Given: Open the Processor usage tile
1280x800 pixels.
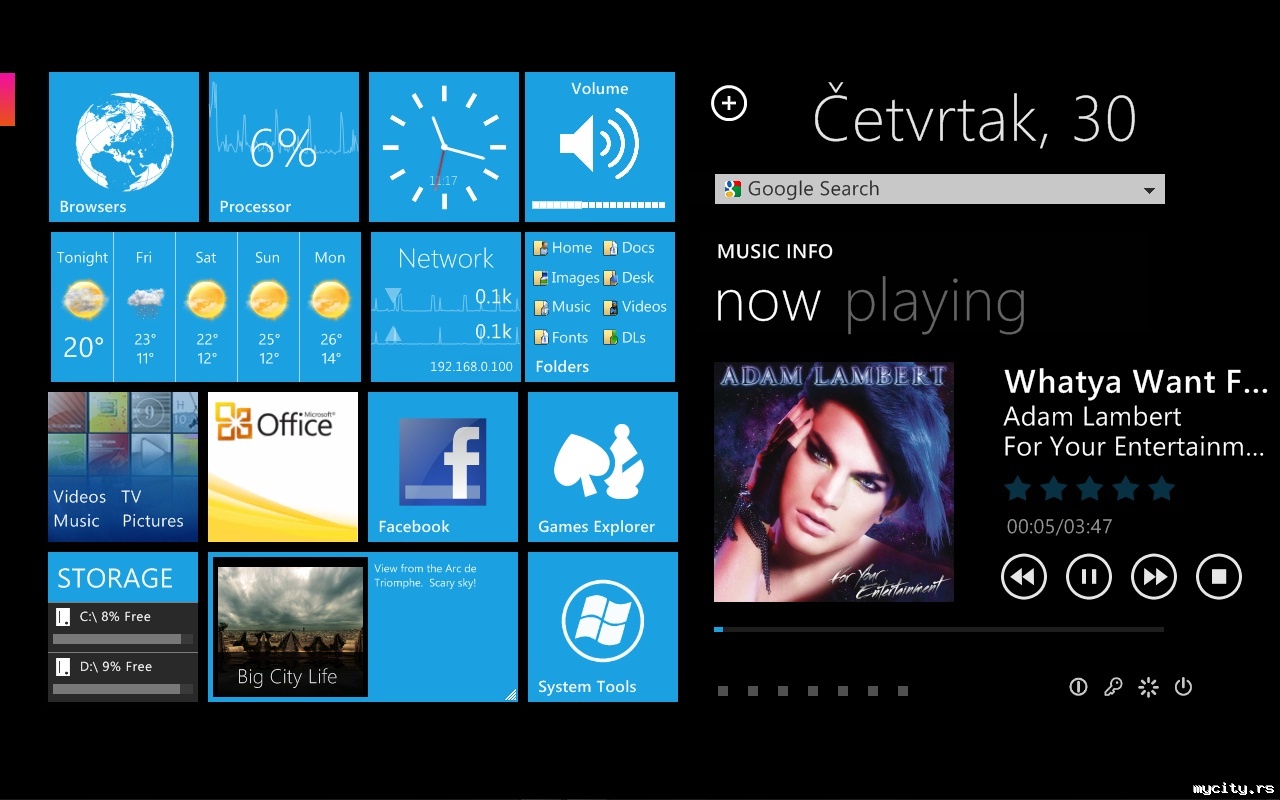Looking at the screenshot, I should [x=284, y=147].
